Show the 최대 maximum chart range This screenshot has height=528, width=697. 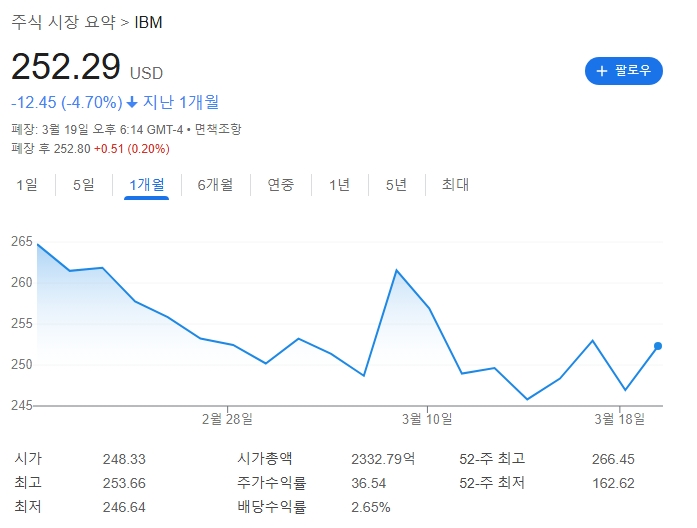pos(455,184)
